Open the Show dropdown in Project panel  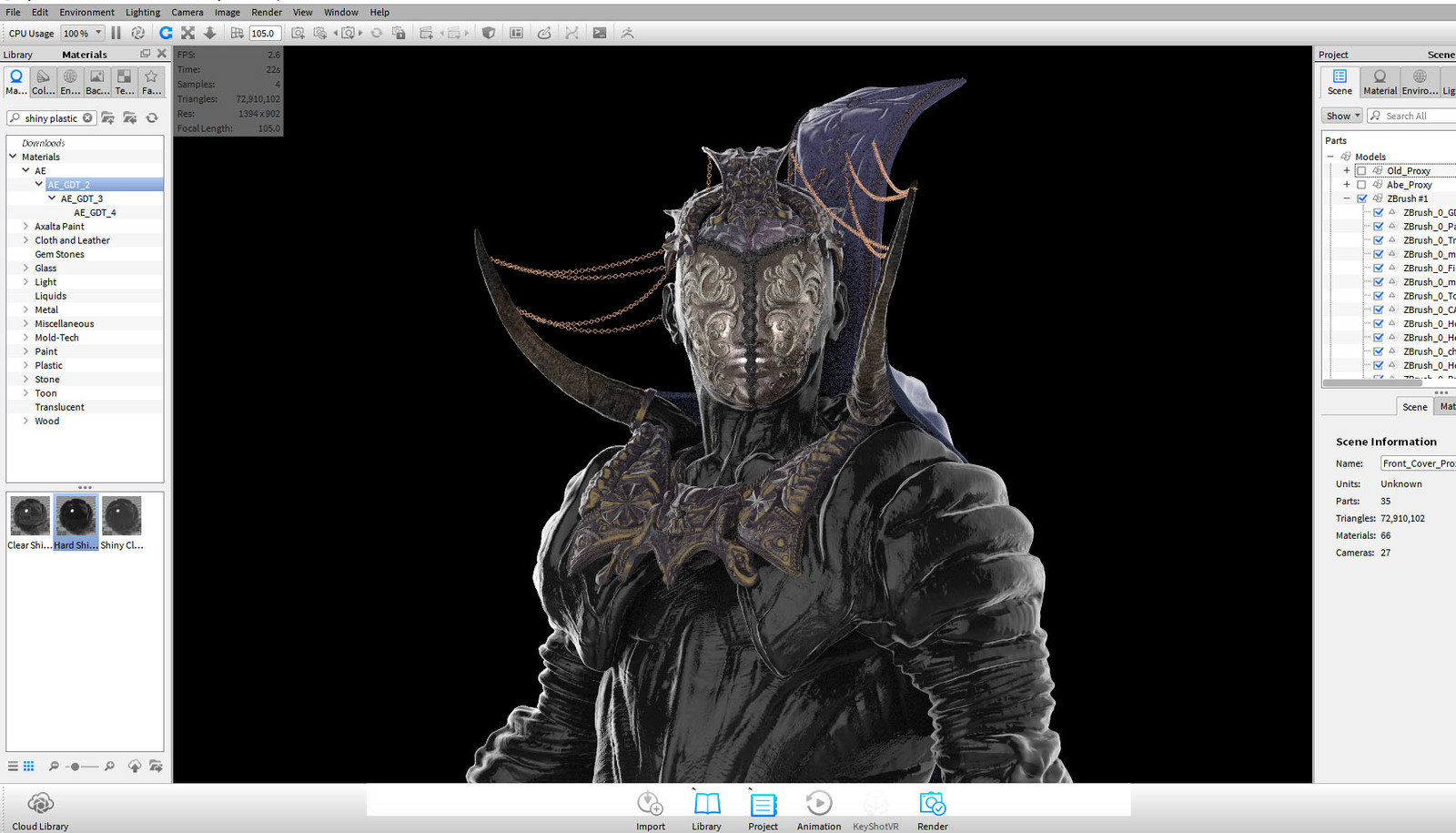1341,116
